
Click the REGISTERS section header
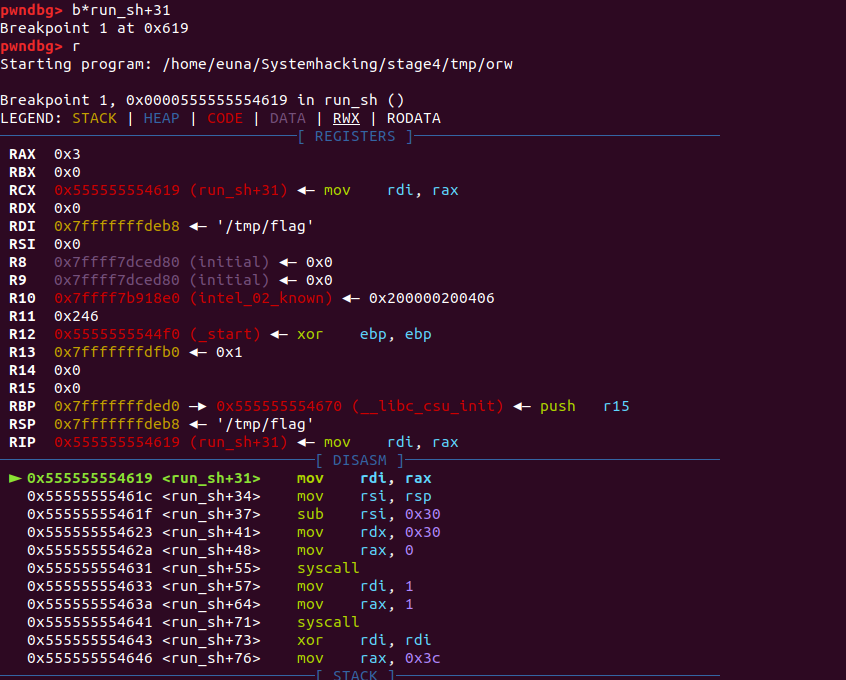355,136
